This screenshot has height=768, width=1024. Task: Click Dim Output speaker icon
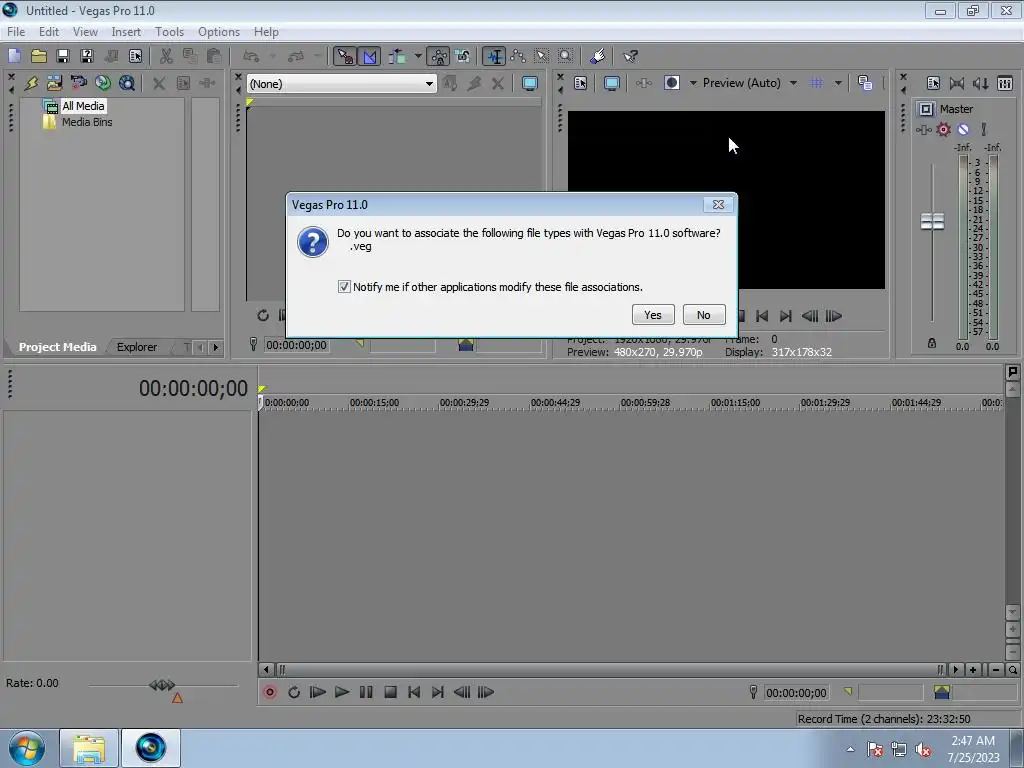pyautogui.click(x=980, y=83)
